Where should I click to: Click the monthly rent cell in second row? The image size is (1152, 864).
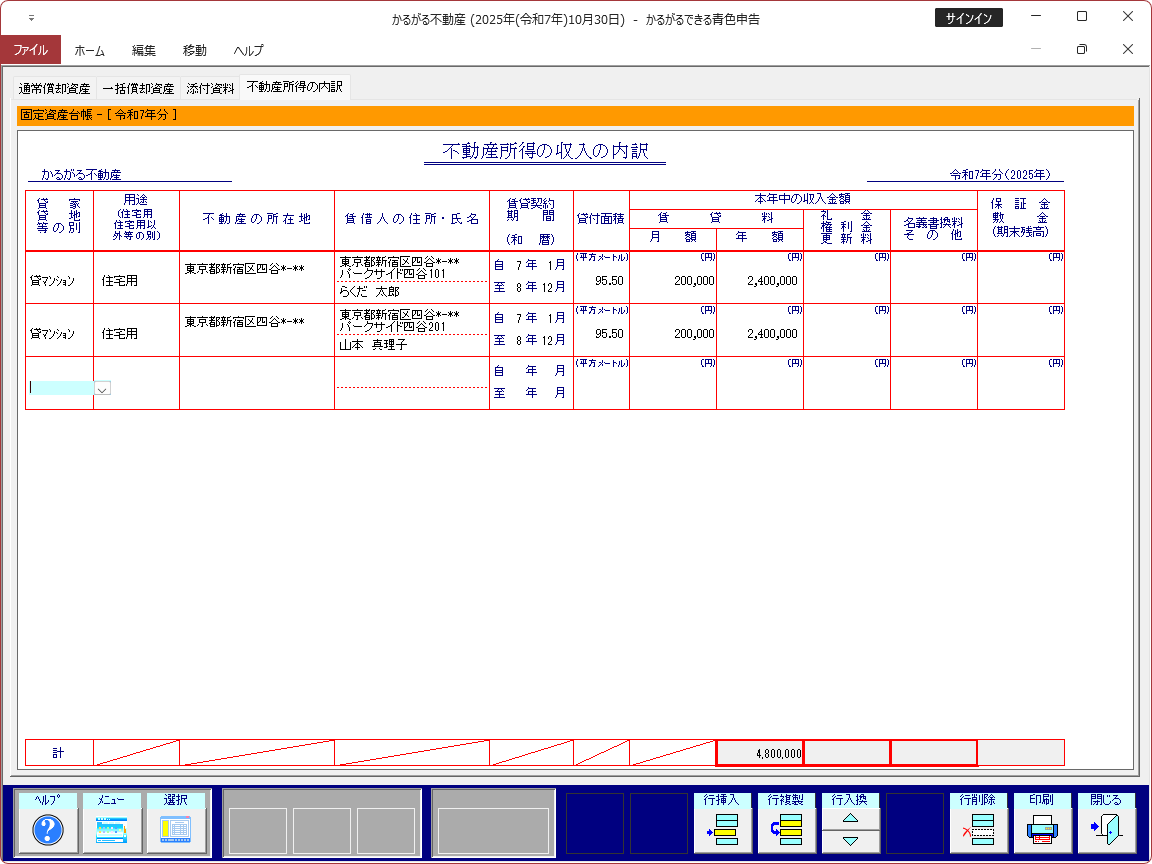pos(673,334)
